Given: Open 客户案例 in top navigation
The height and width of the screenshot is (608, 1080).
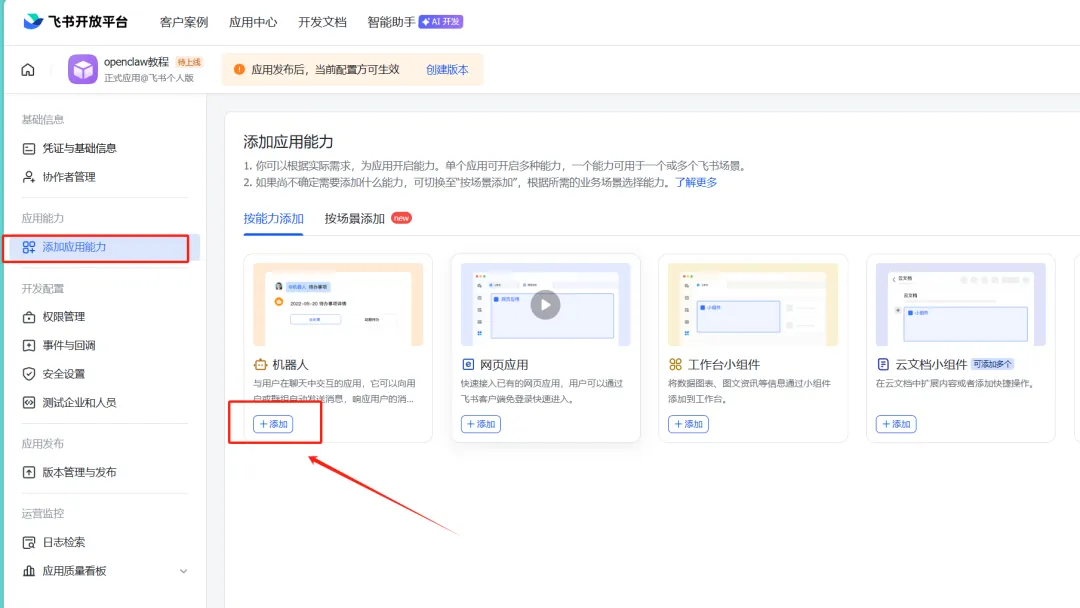Looking at the screenshot, I should pyautogui.click(x=184, y=22).
